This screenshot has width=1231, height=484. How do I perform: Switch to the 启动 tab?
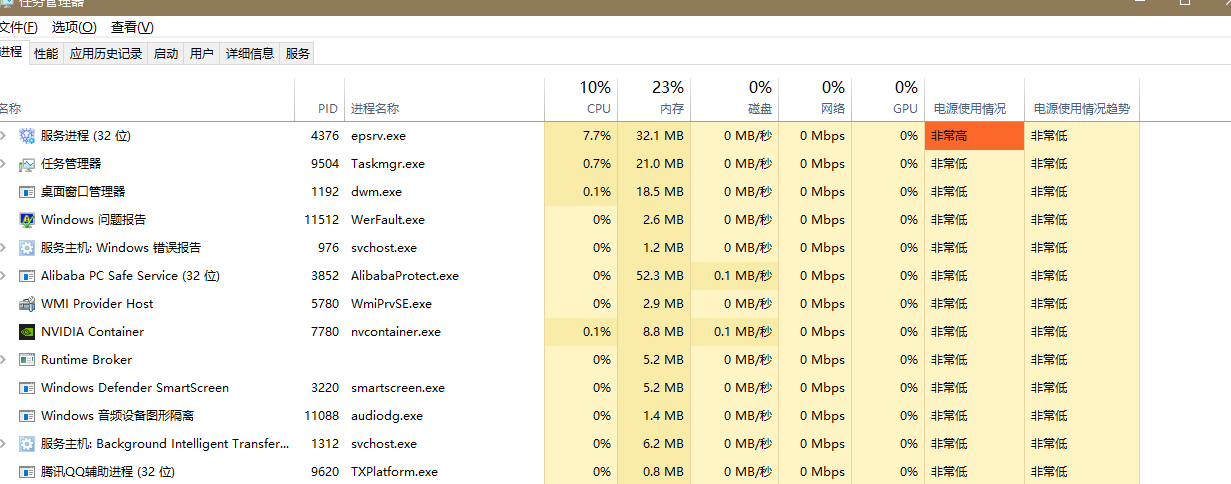click(166, 54)
